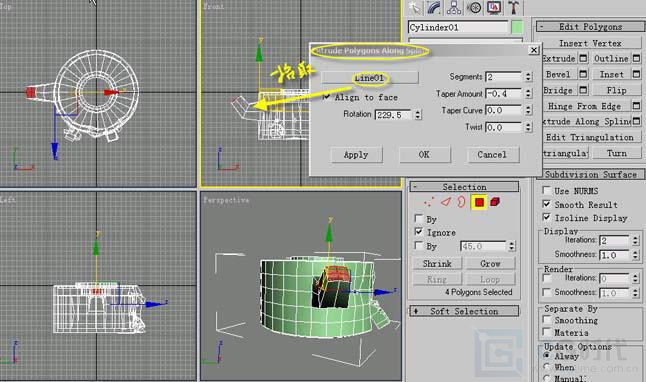This screenshot has width=646, height=382.
Task: Enable Use NURMS checkbox
Action: [547, 190]
